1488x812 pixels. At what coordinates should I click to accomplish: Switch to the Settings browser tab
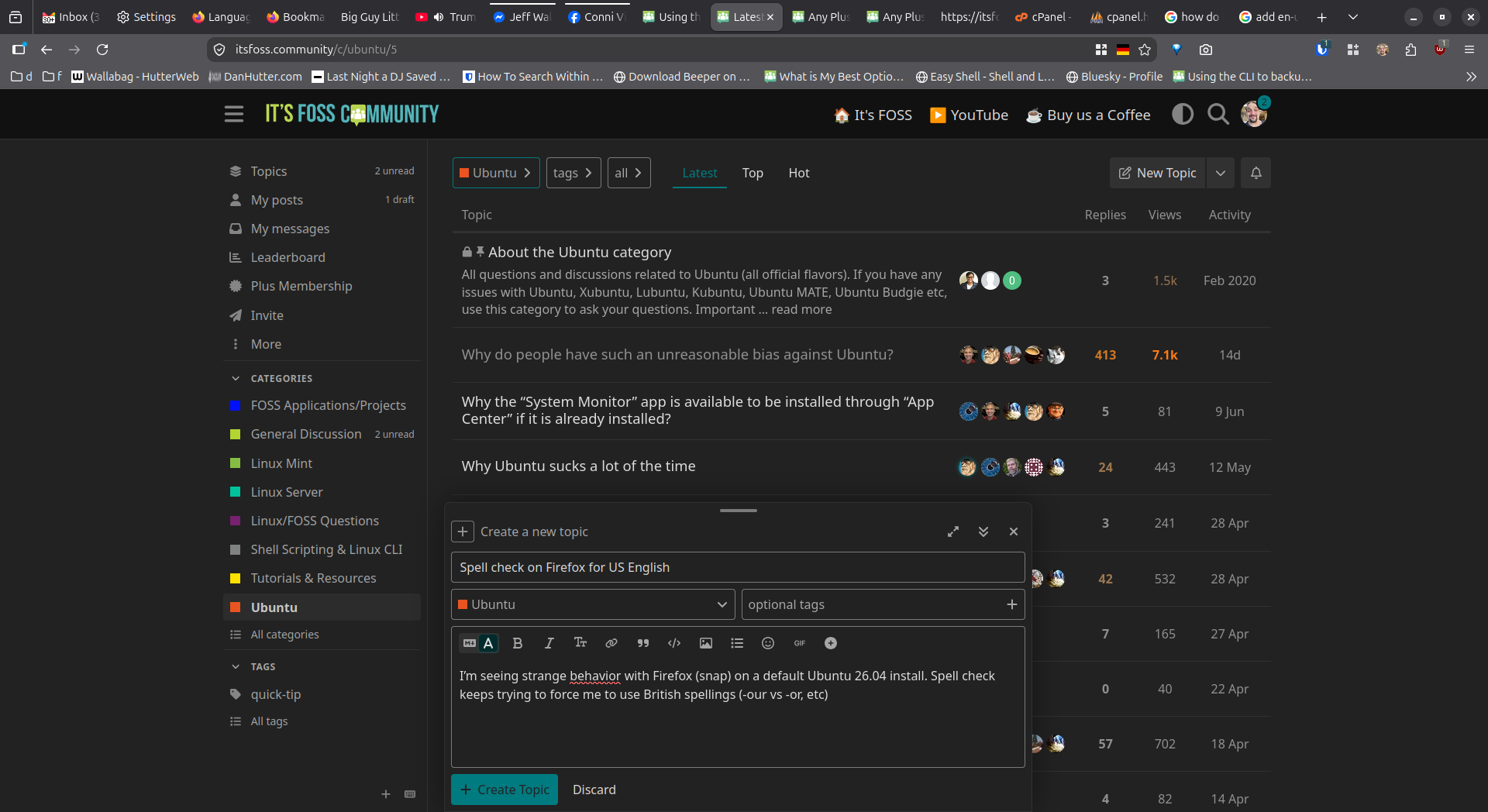coord(146,17)
